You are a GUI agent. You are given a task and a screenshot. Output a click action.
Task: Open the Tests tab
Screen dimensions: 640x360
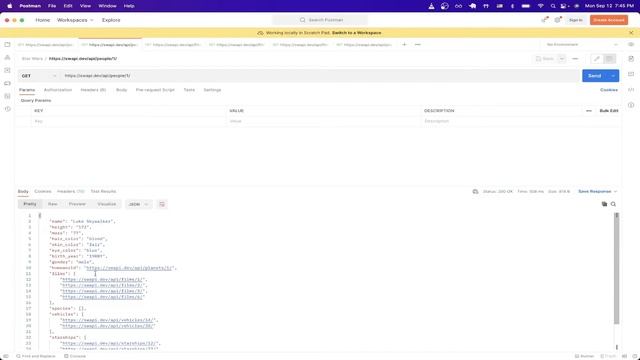[x=189, y=90]
